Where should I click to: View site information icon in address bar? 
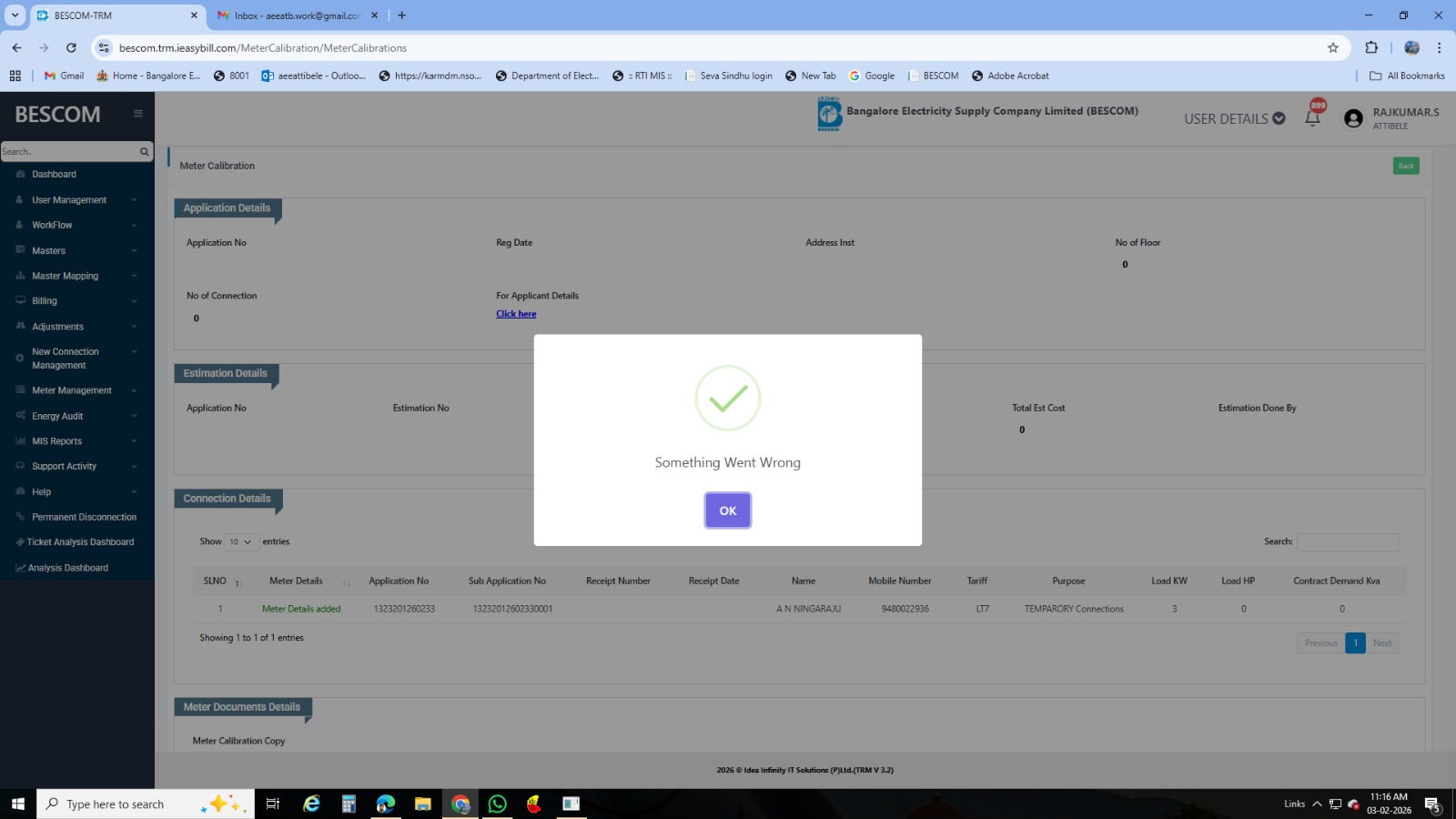click(104, 48)
